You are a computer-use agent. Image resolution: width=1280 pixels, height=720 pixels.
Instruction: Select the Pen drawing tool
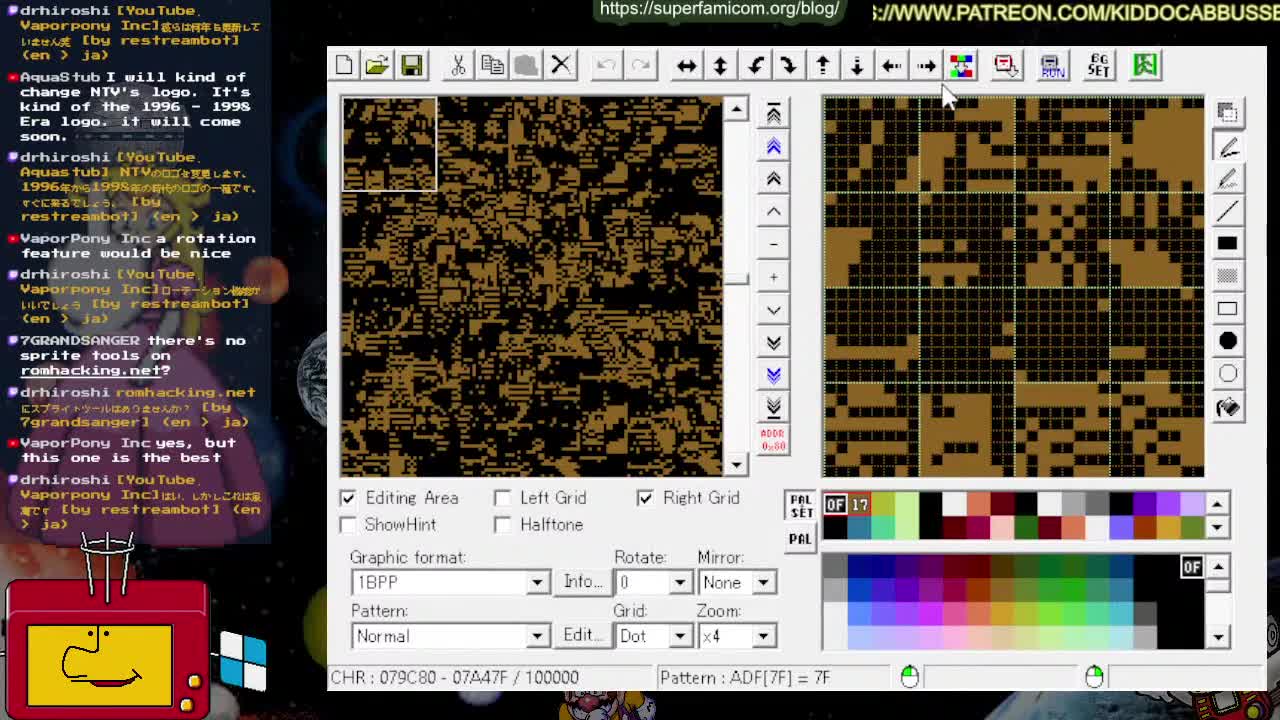click(x=1228, y=145)
